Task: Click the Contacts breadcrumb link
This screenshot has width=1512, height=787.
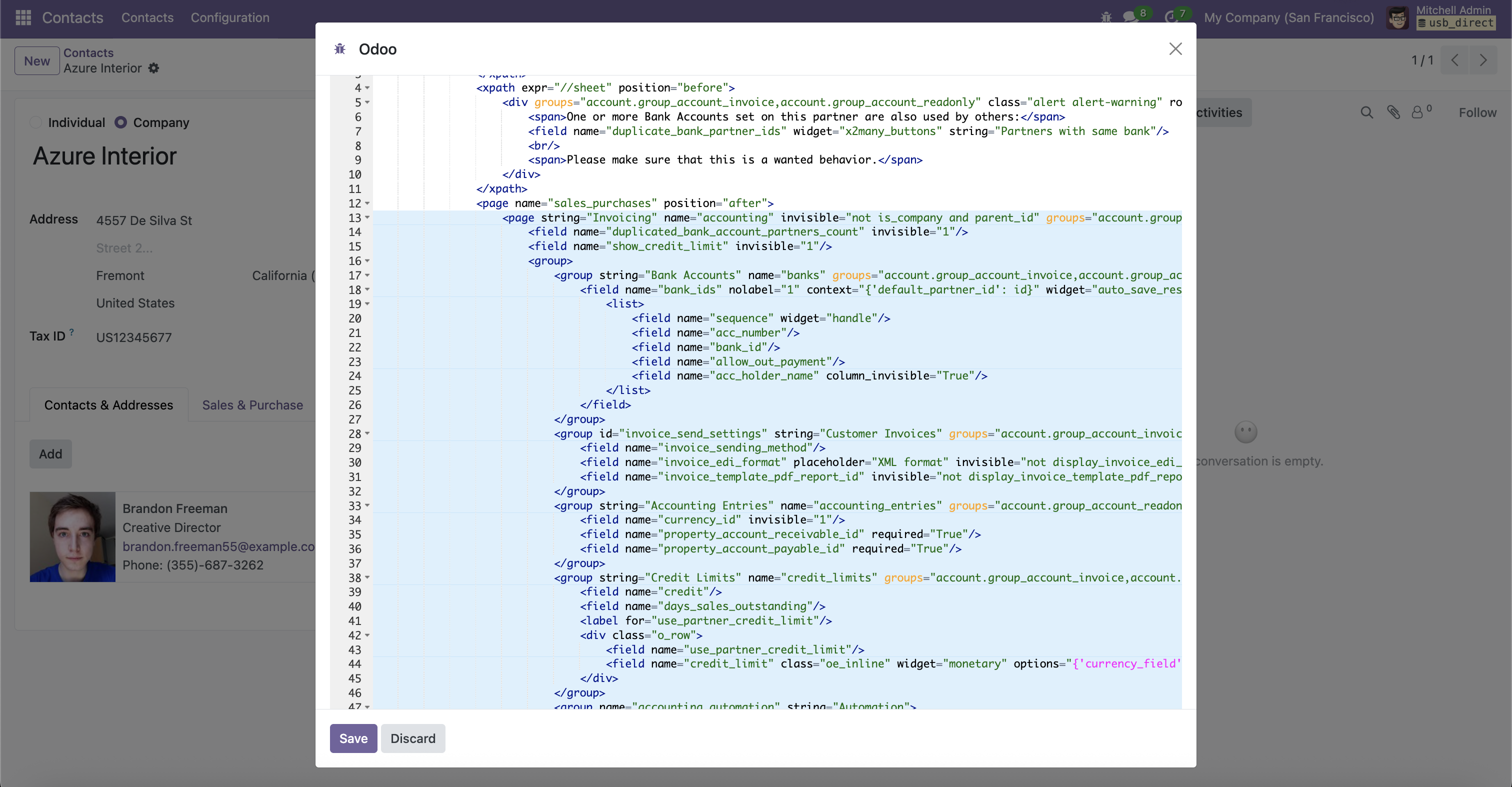Action: pos(88,53)
